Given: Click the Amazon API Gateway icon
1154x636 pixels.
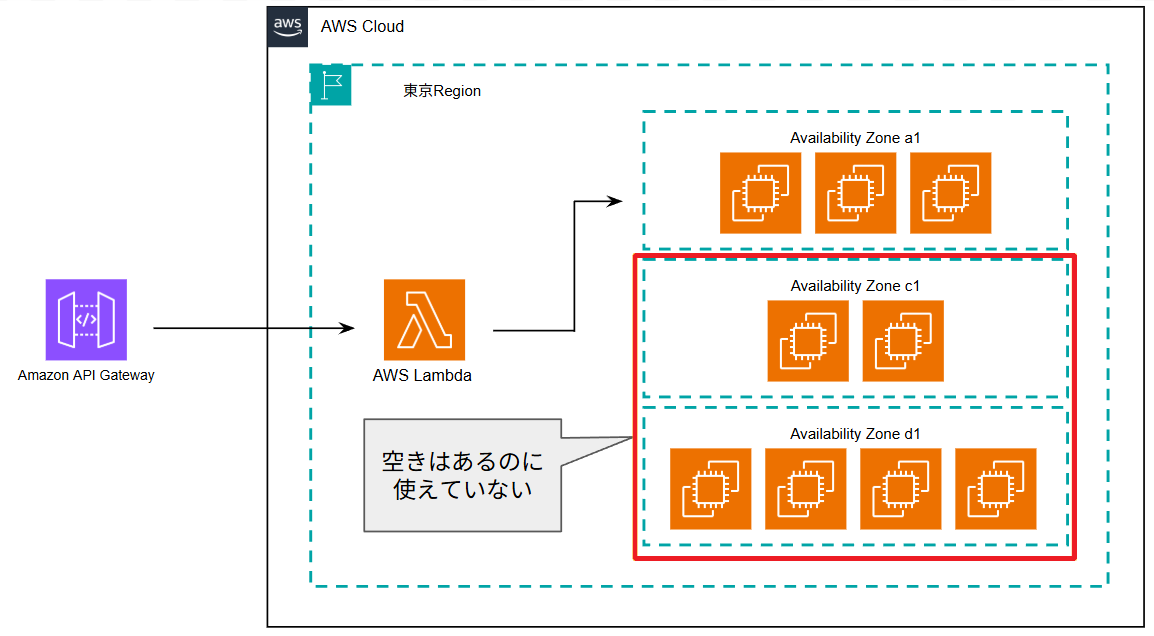Looking at the screenshot, I should 86,319.
